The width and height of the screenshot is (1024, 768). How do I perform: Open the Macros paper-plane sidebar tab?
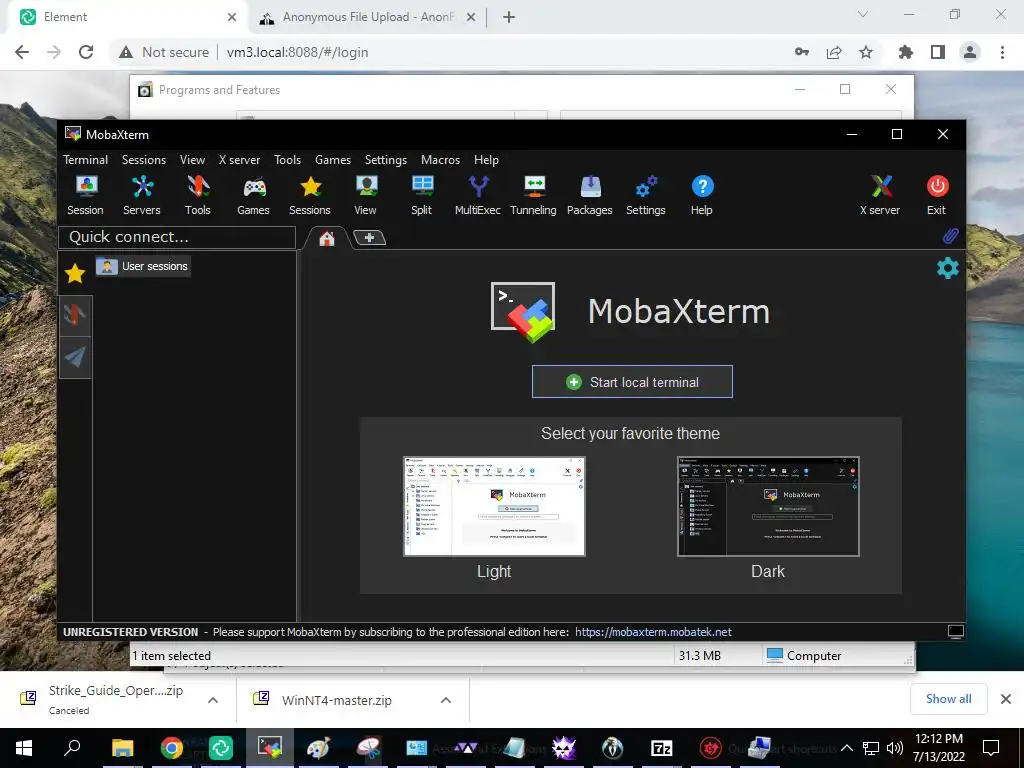[75, 357]
